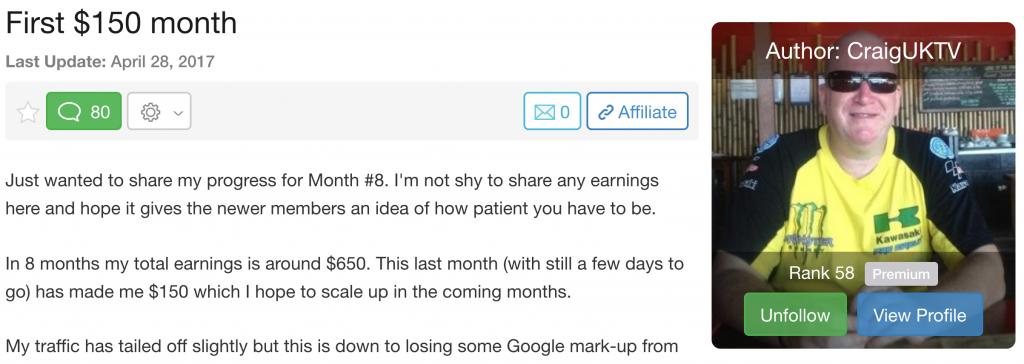This screenshot has width=1024, height=364.
Task: Click the Rank 58 label
Action: [x=822, y=273]
